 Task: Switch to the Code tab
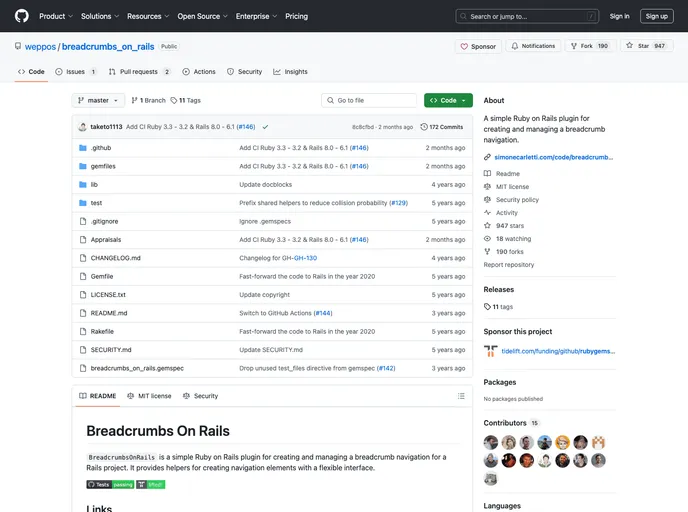coord(31,72)
